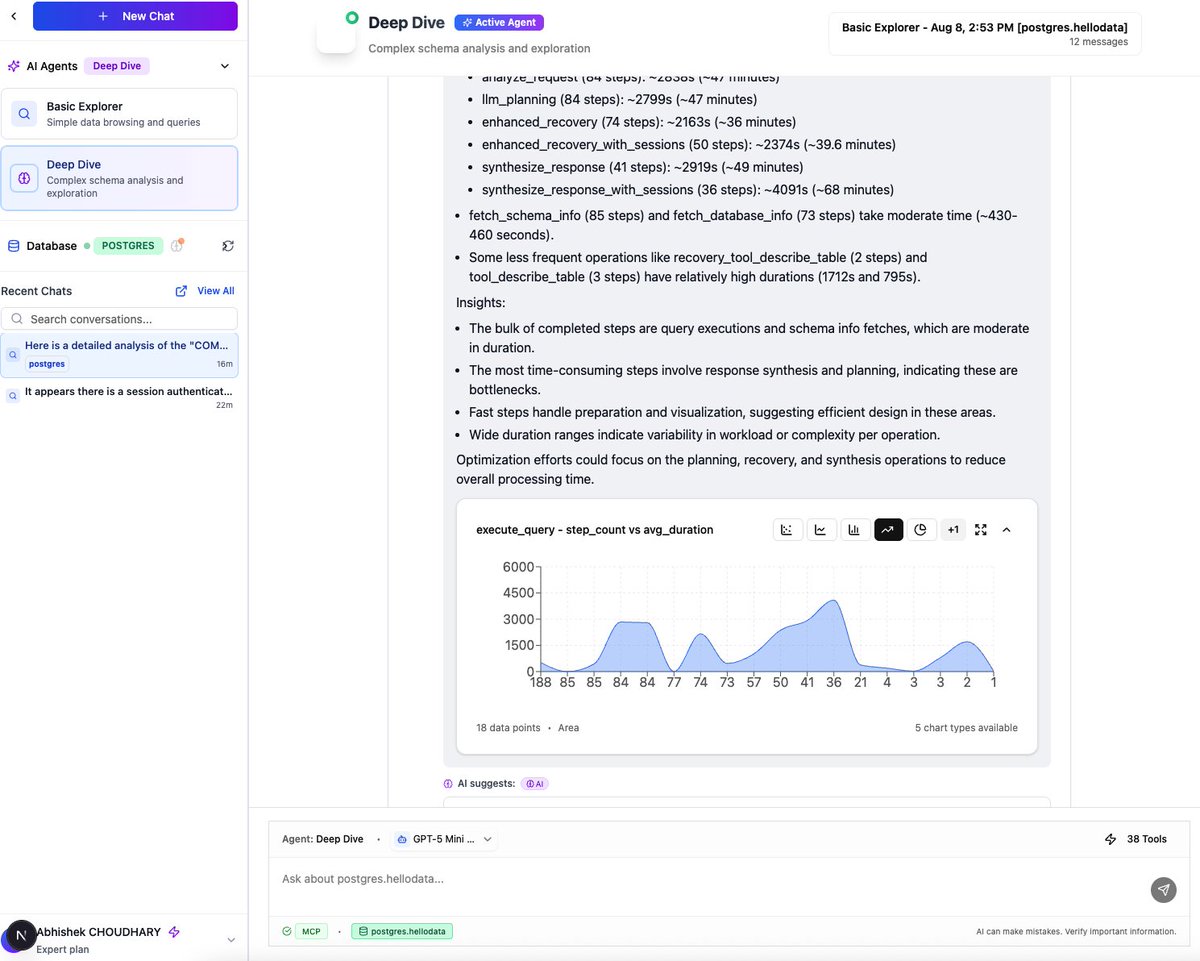The height and width of the screenshot is (961, 1200).
Task: Click 'Complex schema analysis and exploration' header subtitle
Action: click(479, 48)
